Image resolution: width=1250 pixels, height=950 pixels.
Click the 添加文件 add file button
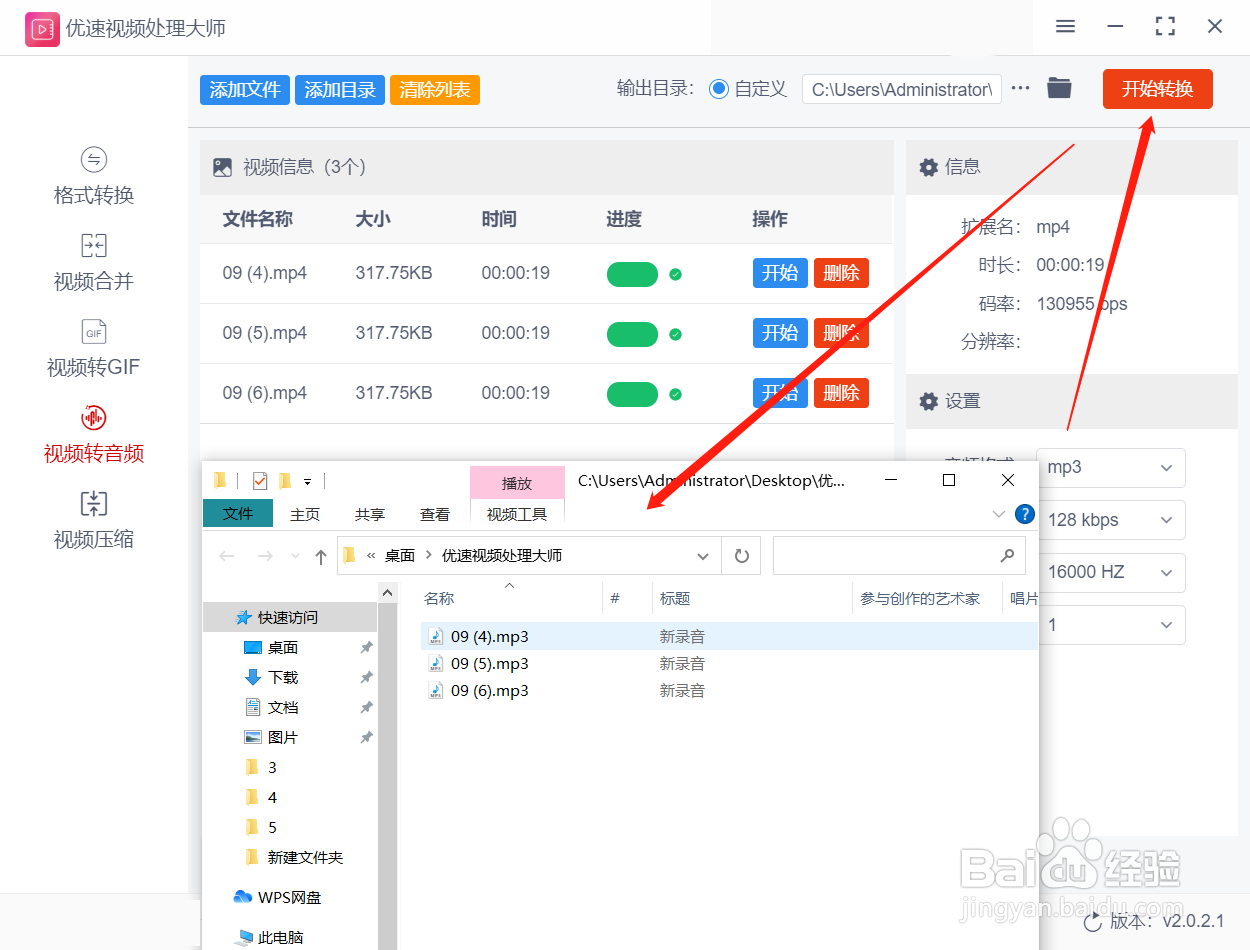pyautogui.click(x=245, y=89)
